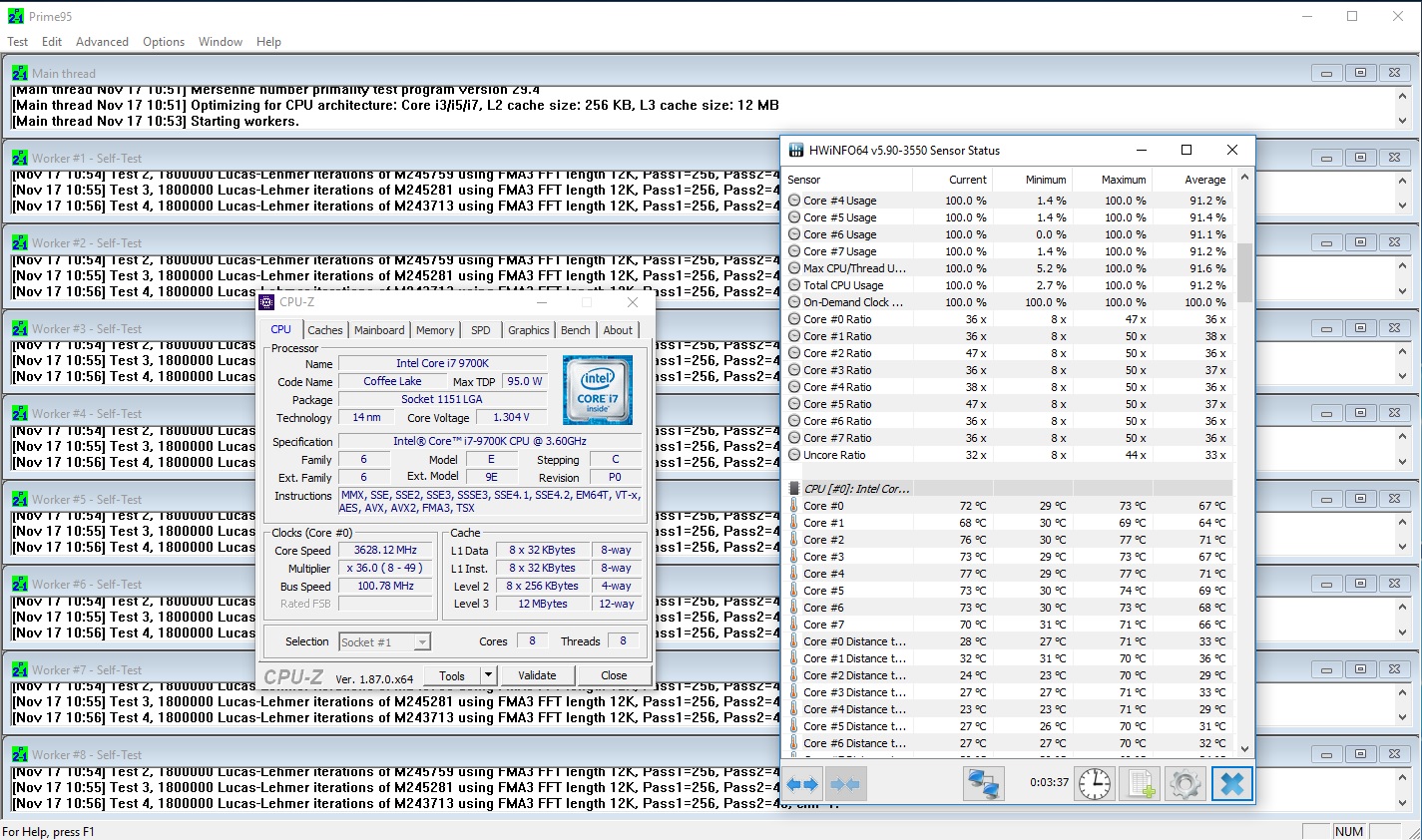Switch to CPU-Z Mainboard tab
Screen dimensions: 1422x840
pyautogui.click(x=379, y=330)
